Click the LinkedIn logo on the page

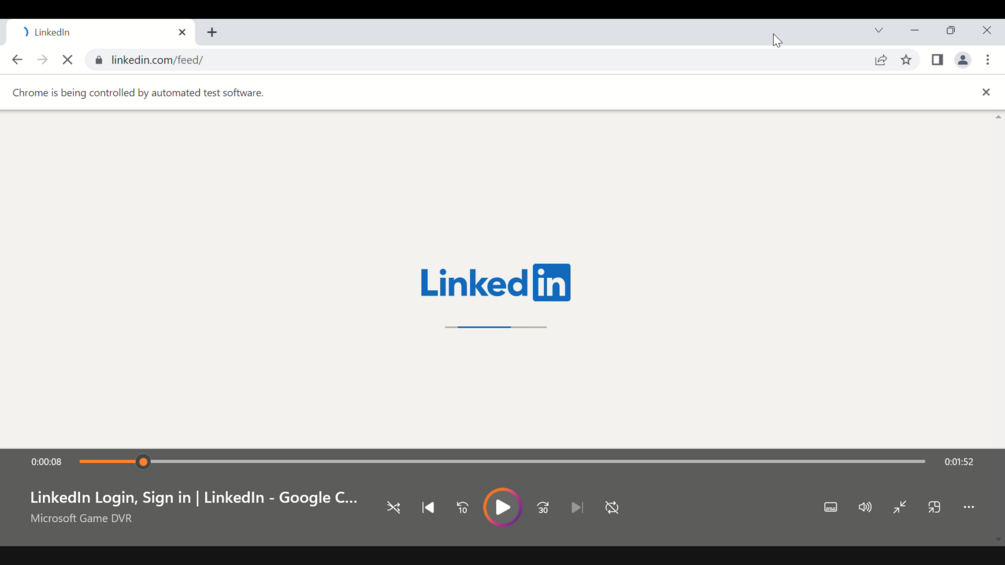(x=495, y=282)
